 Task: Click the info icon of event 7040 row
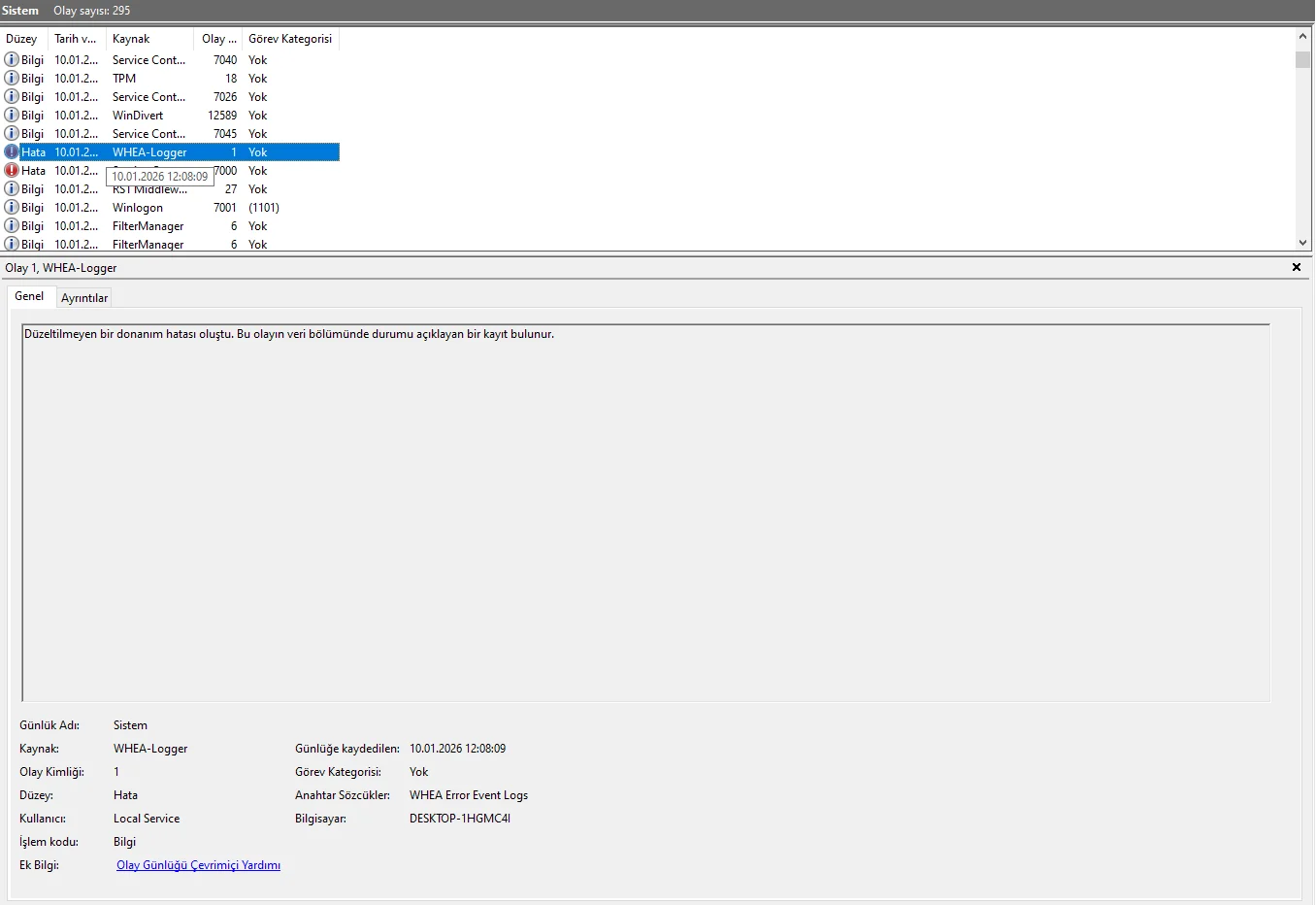(x=12, y=60)
